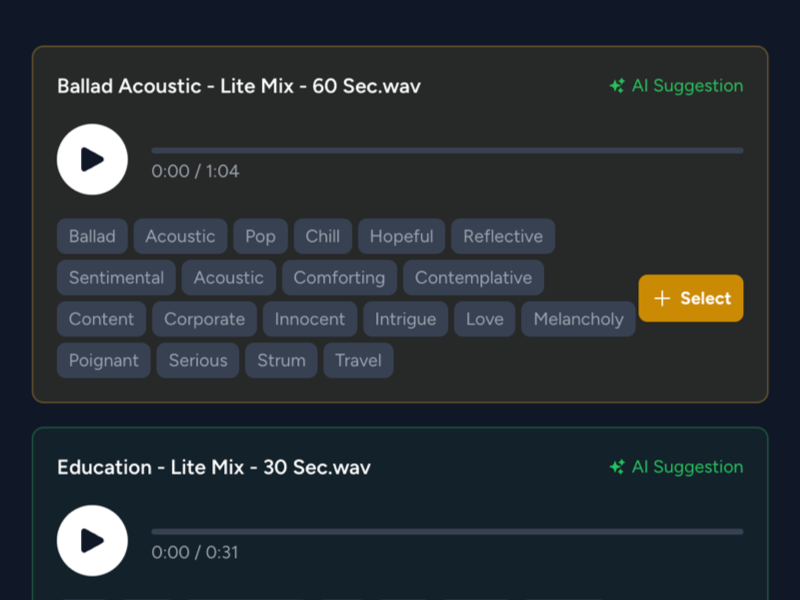
Task: Click the AI Suggestion sparkle icon on Education card
Action: pos(617,467)
